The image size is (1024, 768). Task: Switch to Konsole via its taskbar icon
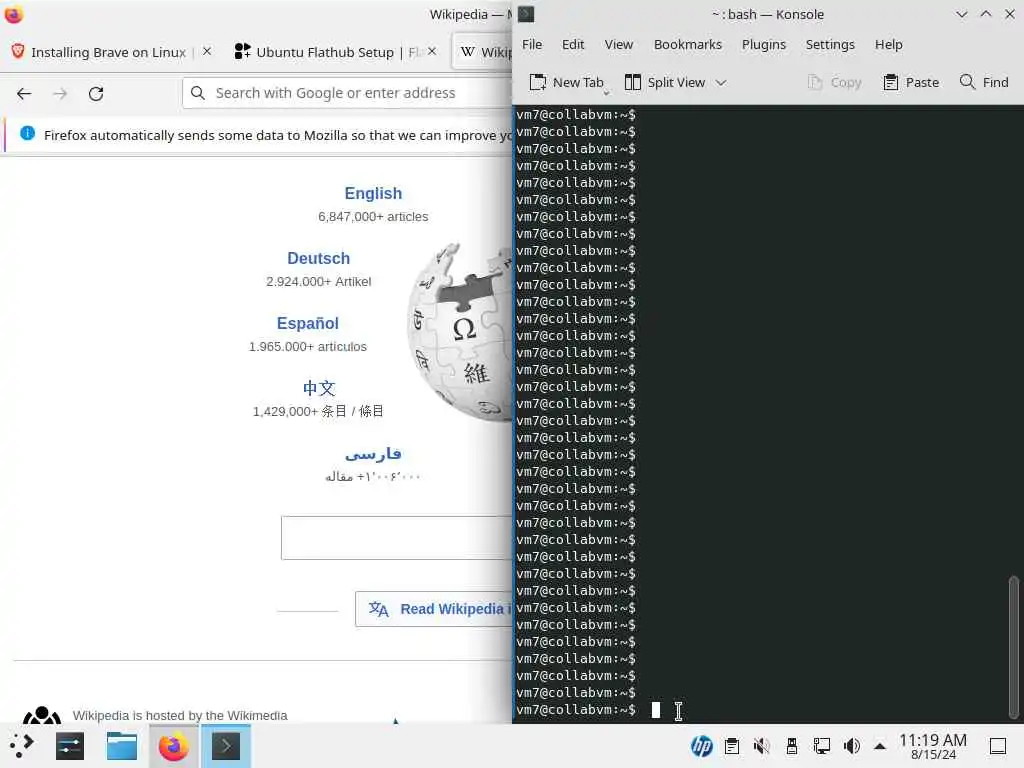coord(225,746)
